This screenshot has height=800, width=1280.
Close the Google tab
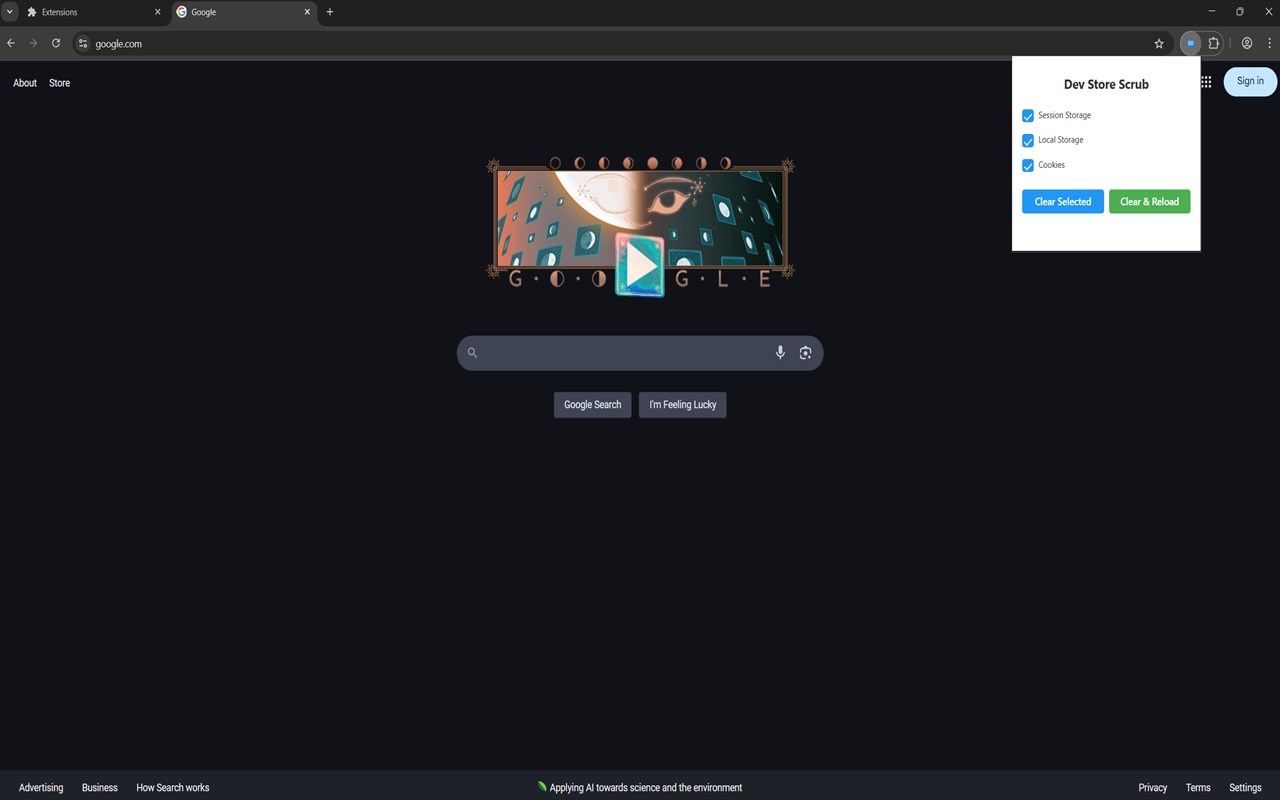pyautogui.click(x=307, y=12)
